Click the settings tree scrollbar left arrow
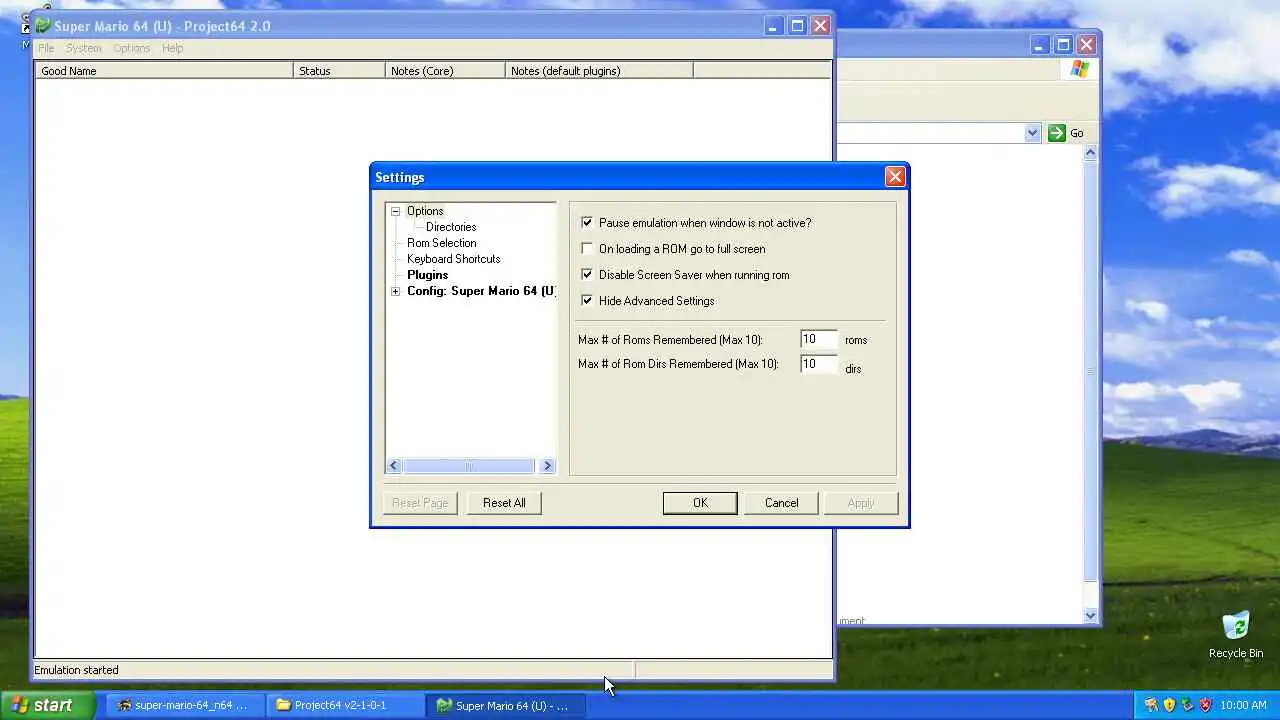Viewport: 1280px width, 720px height. click(x=394, y=466)
